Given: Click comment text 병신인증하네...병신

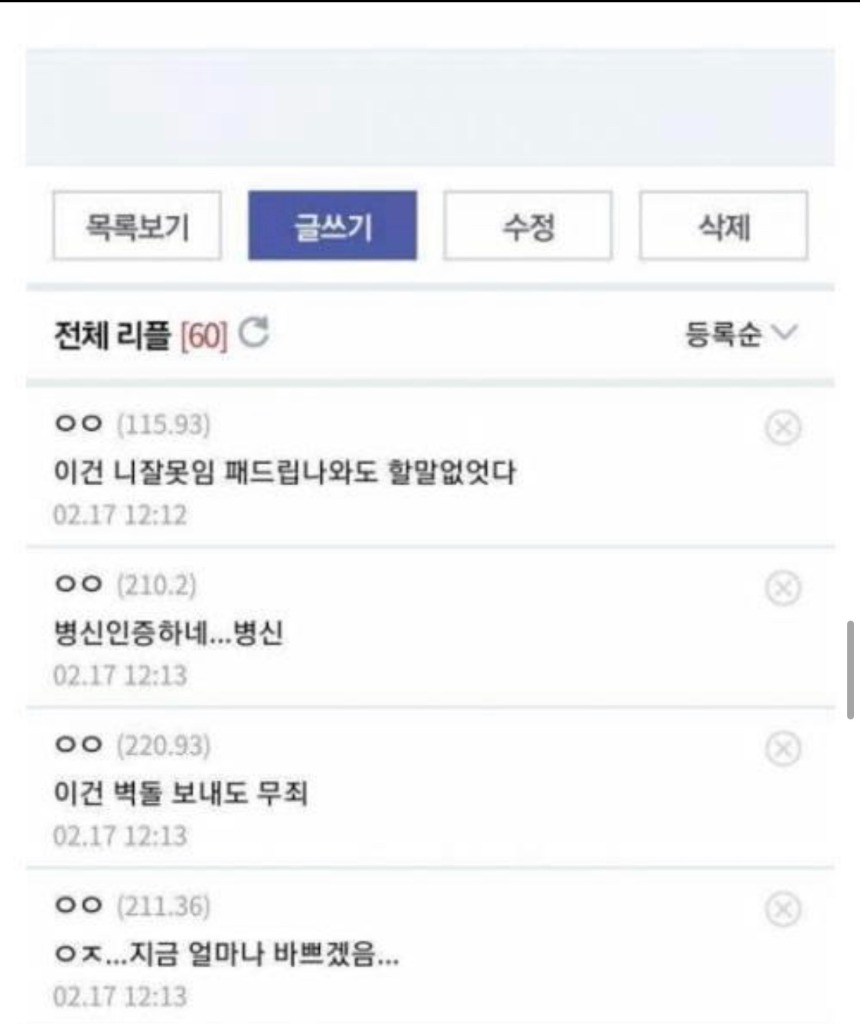Looking at the screenshot, I should [168, 633].
